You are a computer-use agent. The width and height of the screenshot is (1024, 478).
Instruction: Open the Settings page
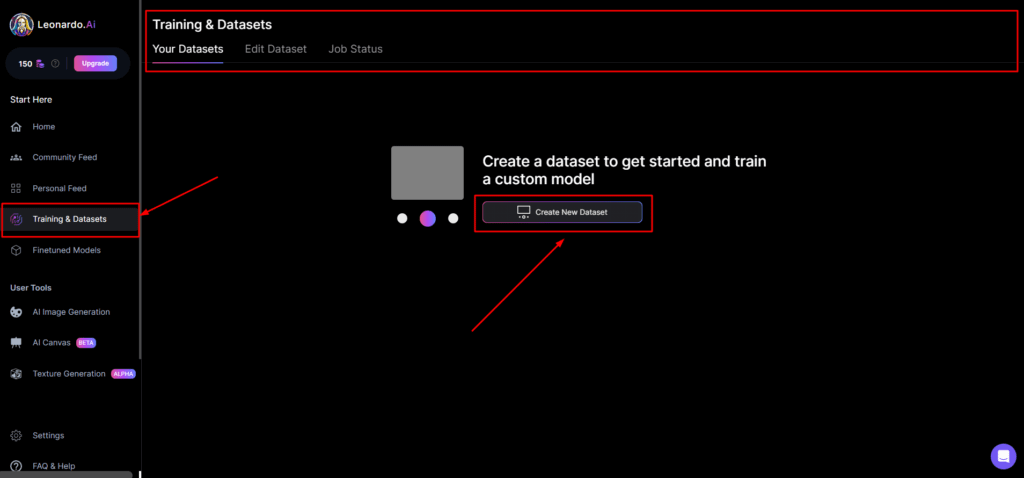pyautogui.click(x=48, y=435)
